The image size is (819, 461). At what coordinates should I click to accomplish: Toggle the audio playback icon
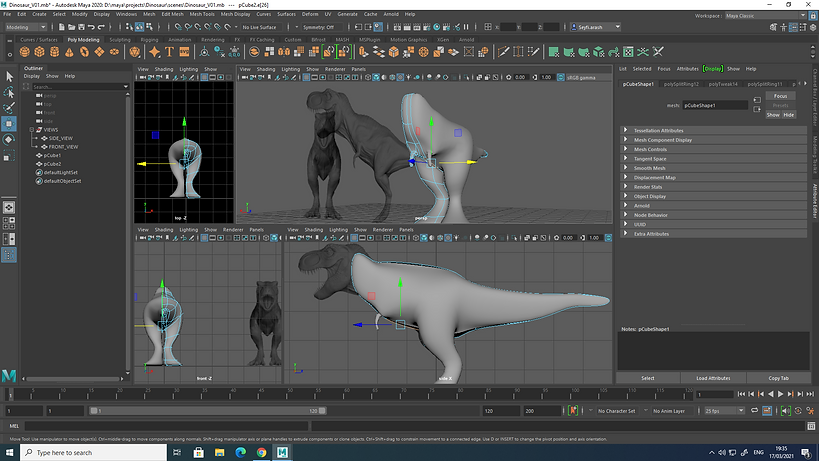pos(786,411)
